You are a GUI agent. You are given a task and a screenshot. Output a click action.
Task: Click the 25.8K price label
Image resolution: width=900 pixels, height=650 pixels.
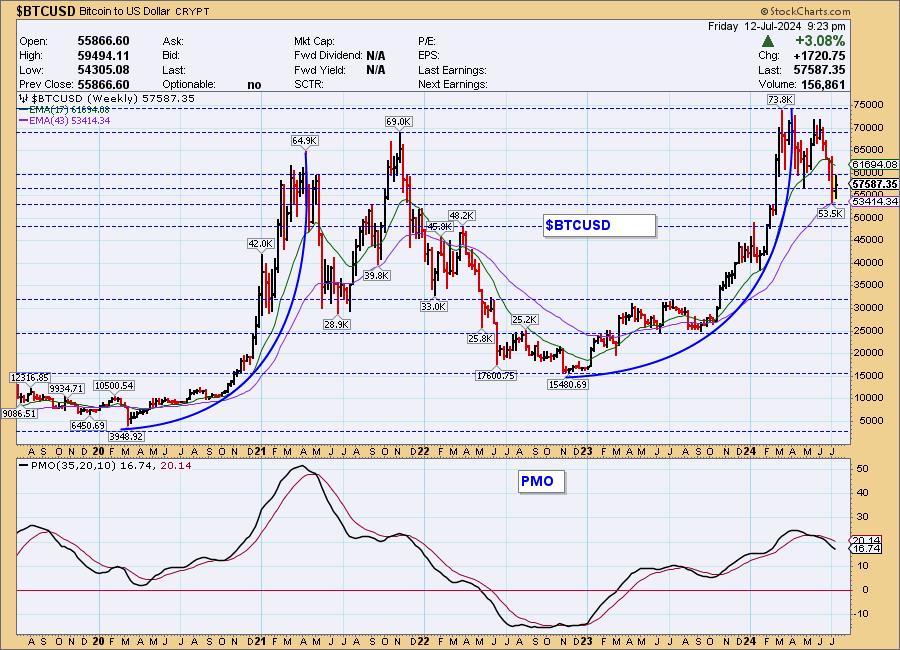coord(480,339)
